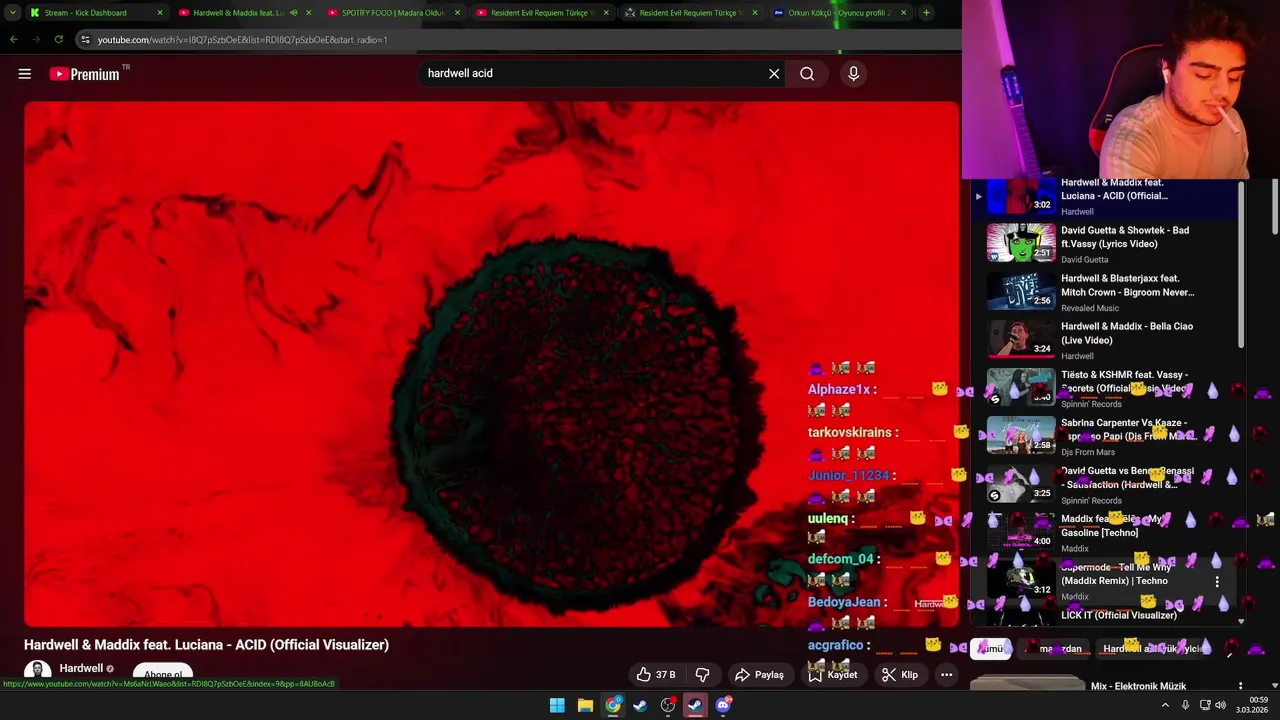
Task: Open File Explorer from taskbar
Action: pyautogui.click(x=585, y=705)
